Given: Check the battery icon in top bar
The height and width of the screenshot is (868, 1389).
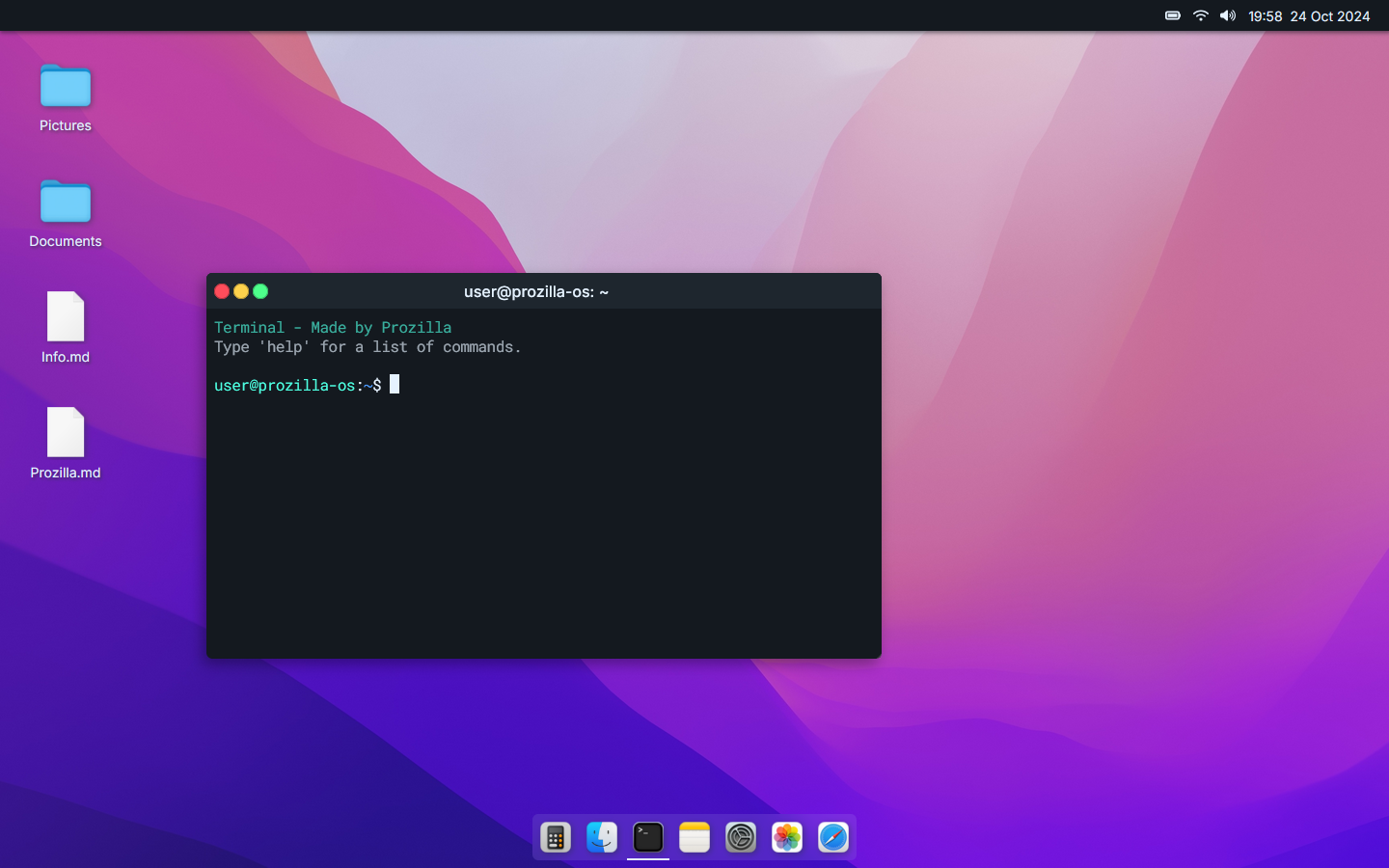Looking at the screenshot, I should [1173, 15].
